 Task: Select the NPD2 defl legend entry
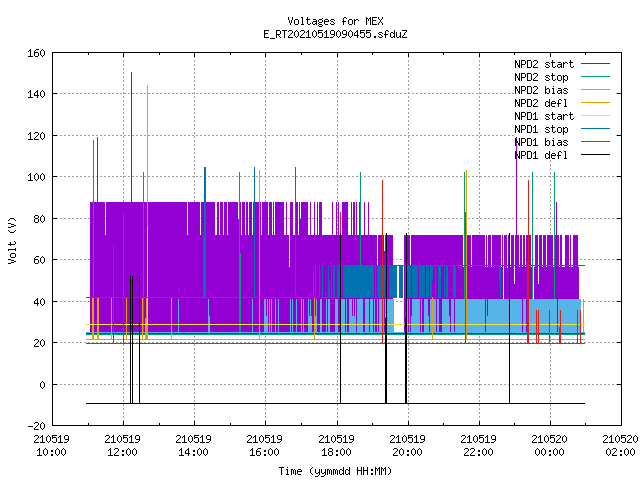pos(541,103)
